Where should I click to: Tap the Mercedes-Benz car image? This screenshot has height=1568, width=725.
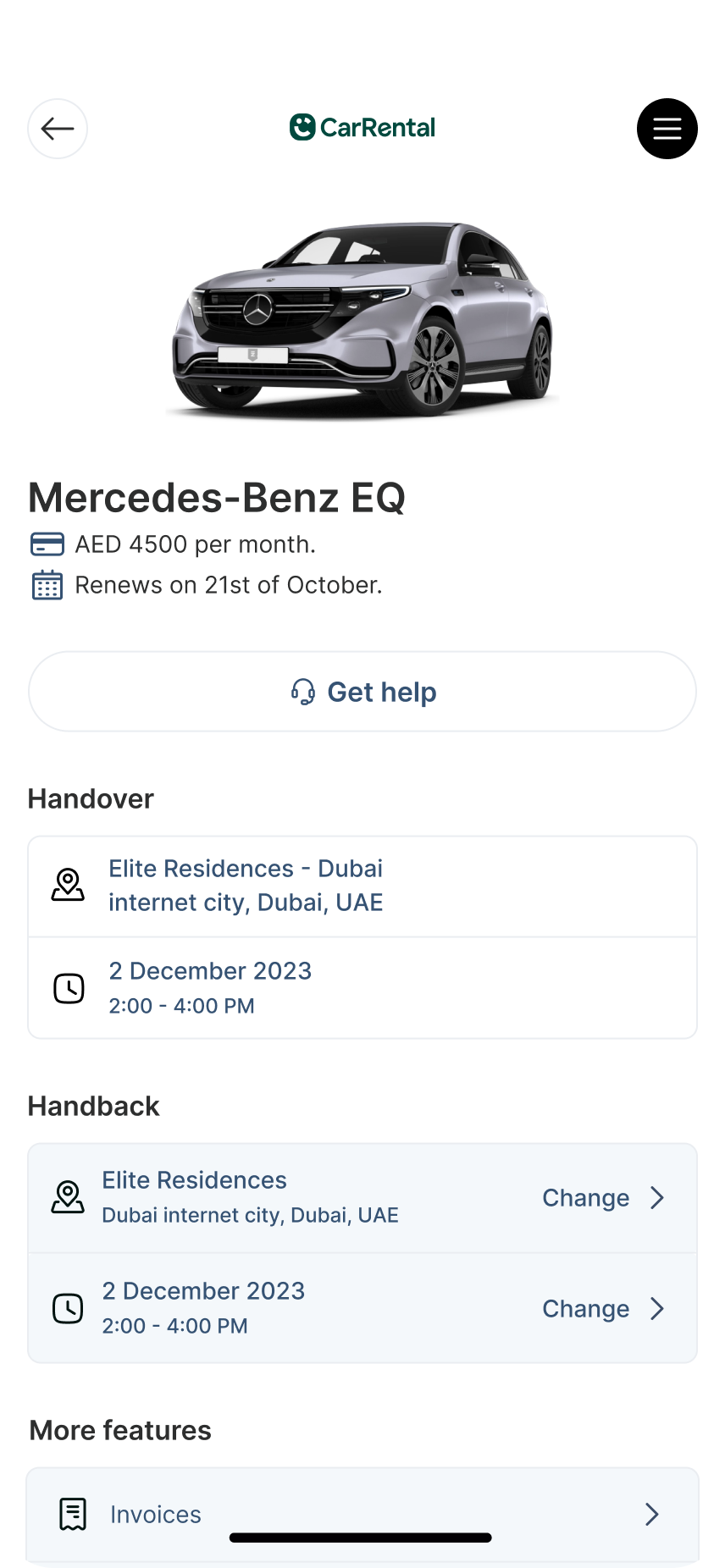tap(362, 322)
